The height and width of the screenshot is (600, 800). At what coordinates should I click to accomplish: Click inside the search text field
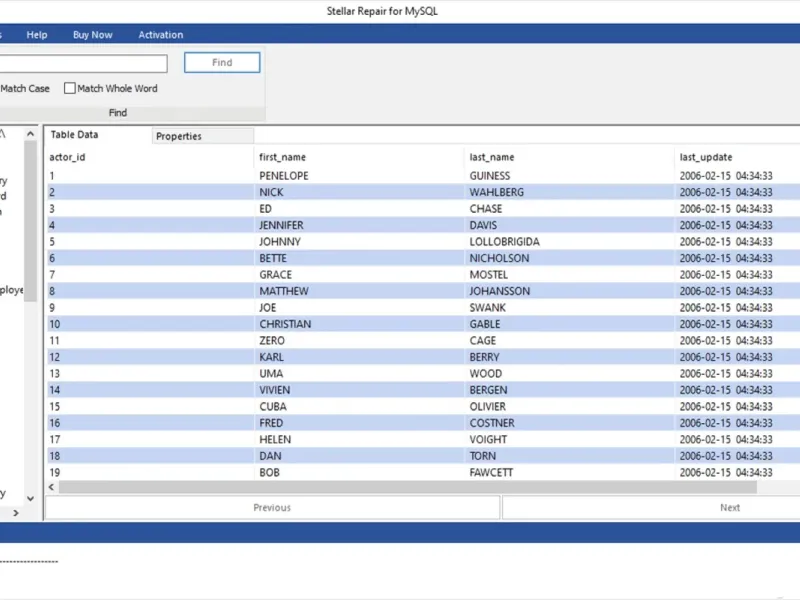[x=83, y=64]
